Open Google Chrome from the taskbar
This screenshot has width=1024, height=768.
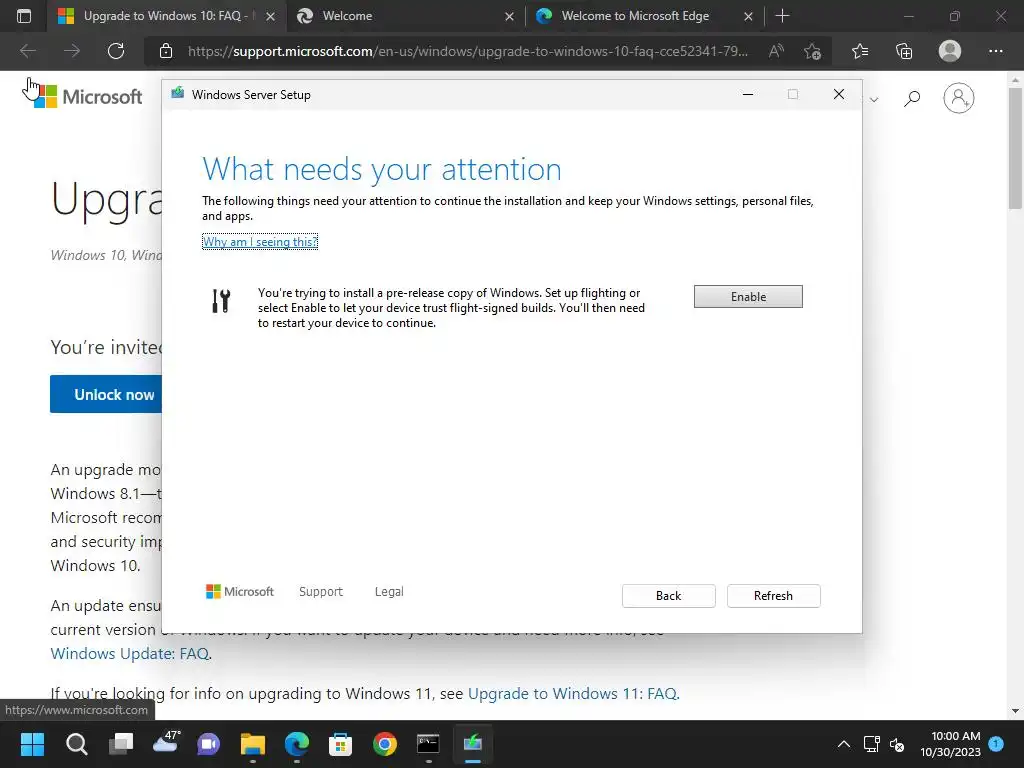385,744
